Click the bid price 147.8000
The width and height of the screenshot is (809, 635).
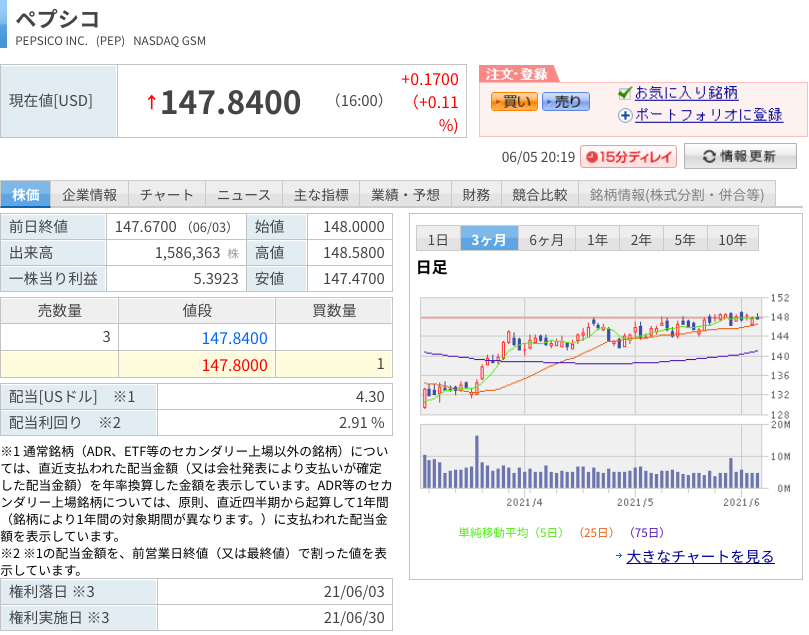click(234, 365)
